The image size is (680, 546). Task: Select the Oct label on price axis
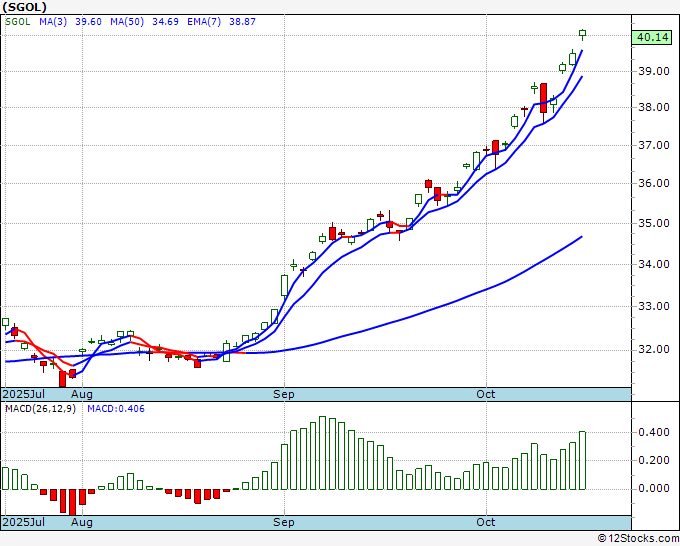click(485, 394)
